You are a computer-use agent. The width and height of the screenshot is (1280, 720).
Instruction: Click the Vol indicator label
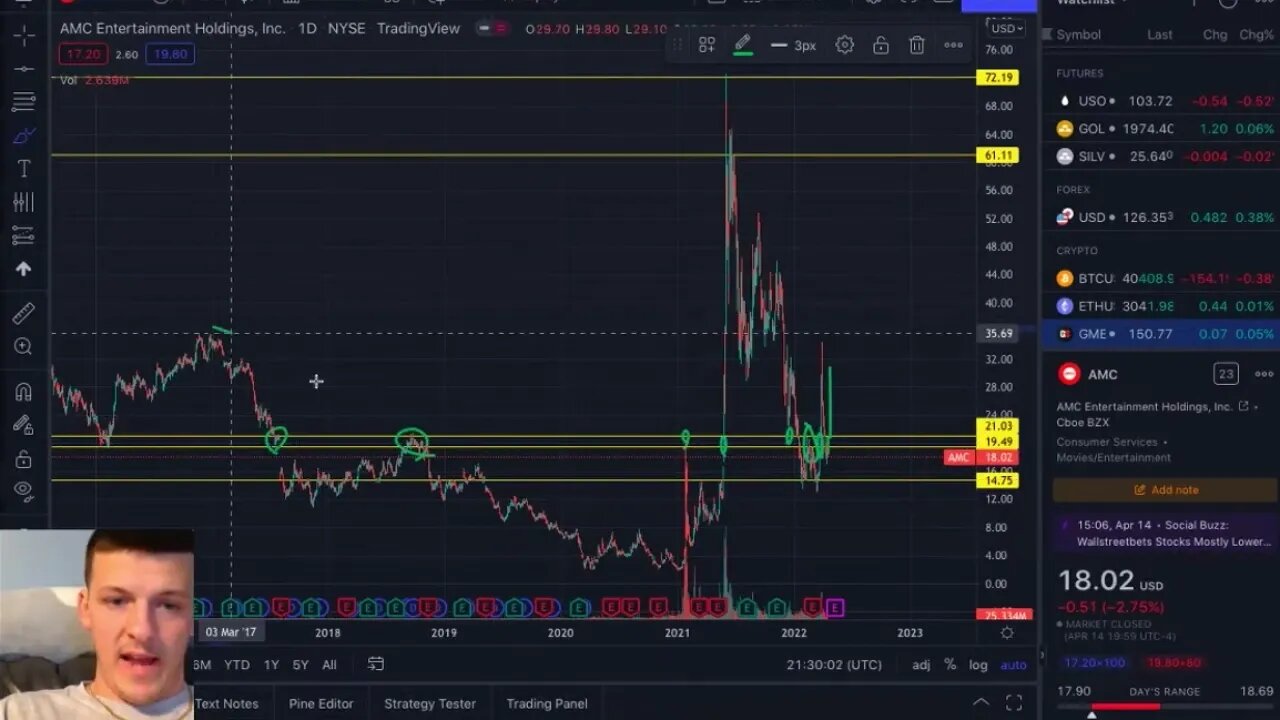[x=68, y=80]
